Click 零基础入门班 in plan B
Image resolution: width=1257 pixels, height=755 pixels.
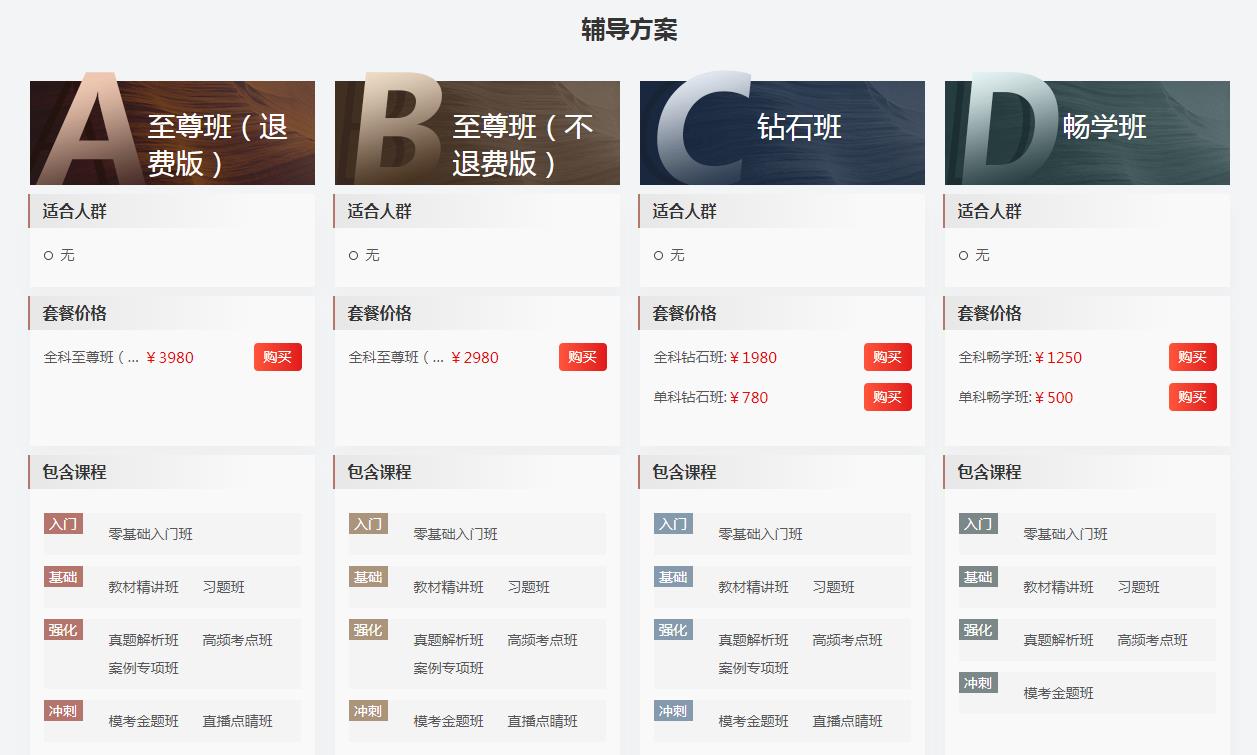click(456, 534)
